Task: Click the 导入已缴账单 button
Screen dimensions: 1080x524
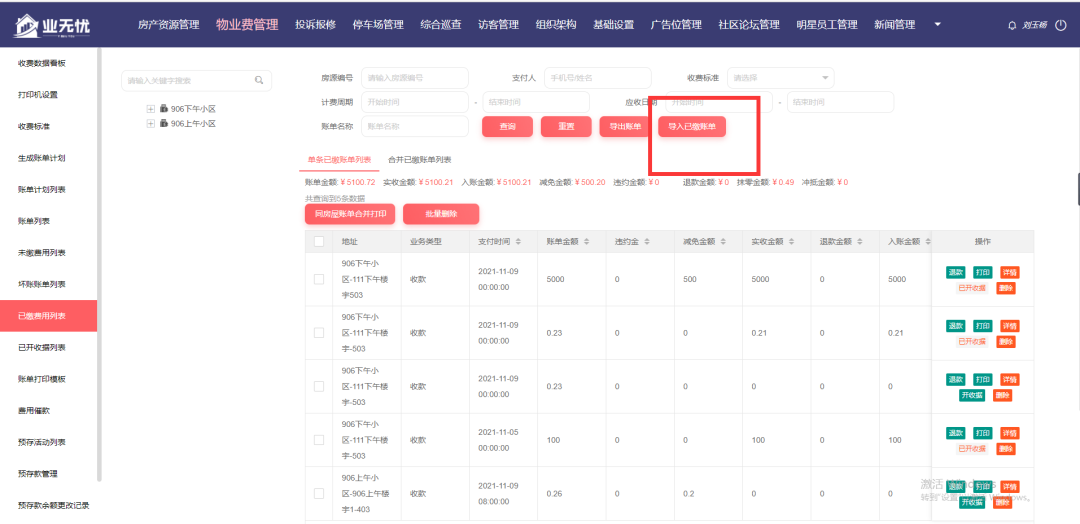Action: click(x=692, y=127)
